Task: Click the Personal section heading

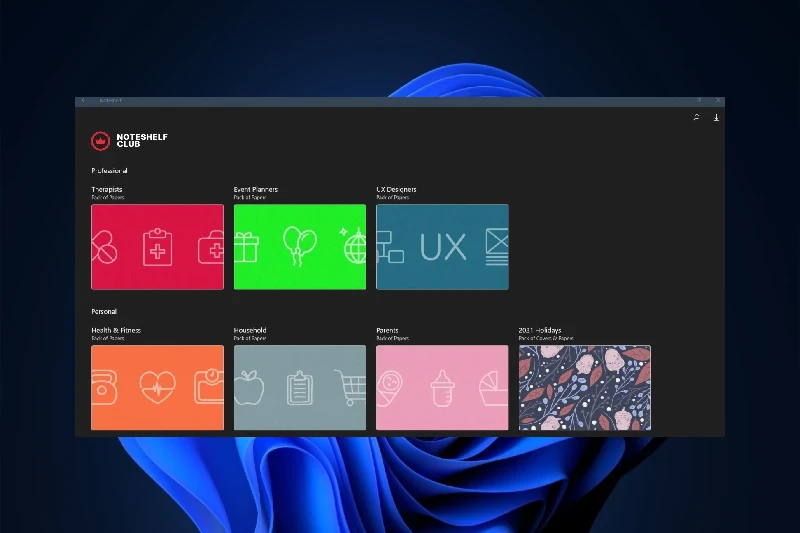Action: point(104,312)
